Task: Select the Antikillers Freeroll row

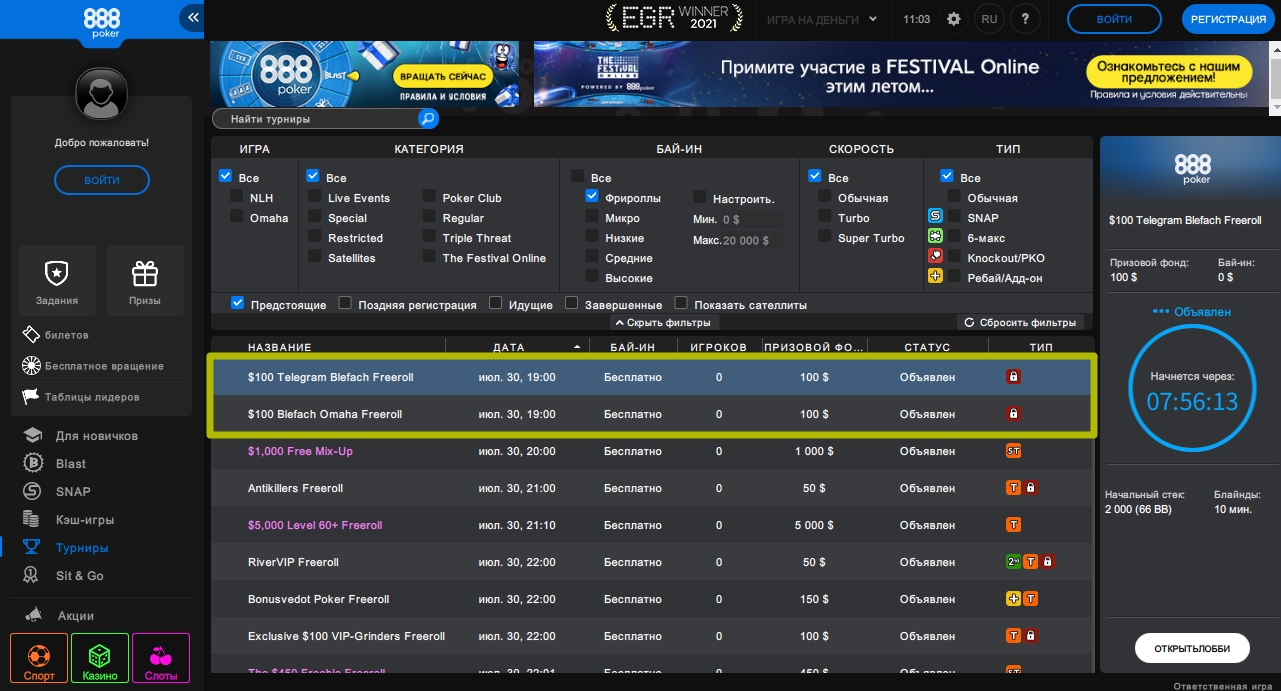Action: click(x=651, y=488)
